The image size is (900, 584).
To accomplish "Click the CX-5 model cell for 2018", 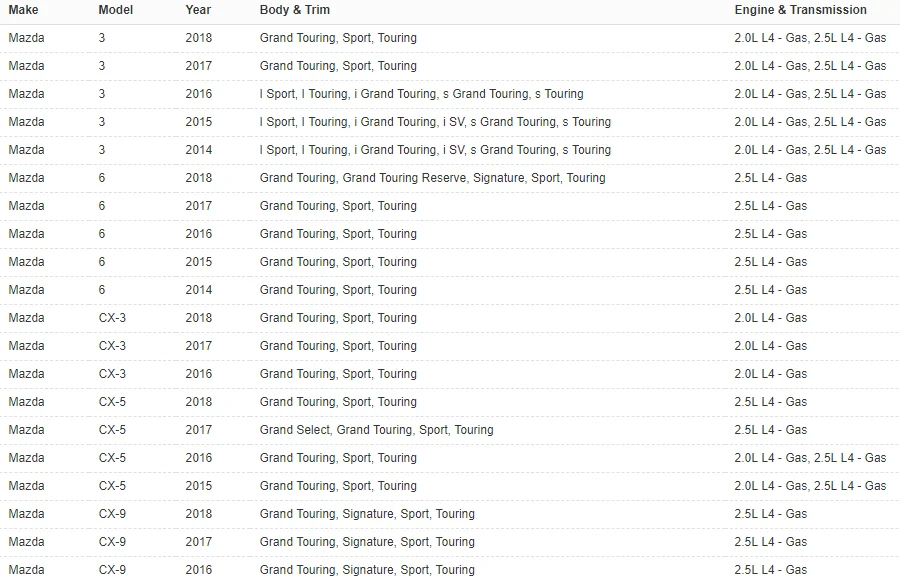I will tap(112, 402).
